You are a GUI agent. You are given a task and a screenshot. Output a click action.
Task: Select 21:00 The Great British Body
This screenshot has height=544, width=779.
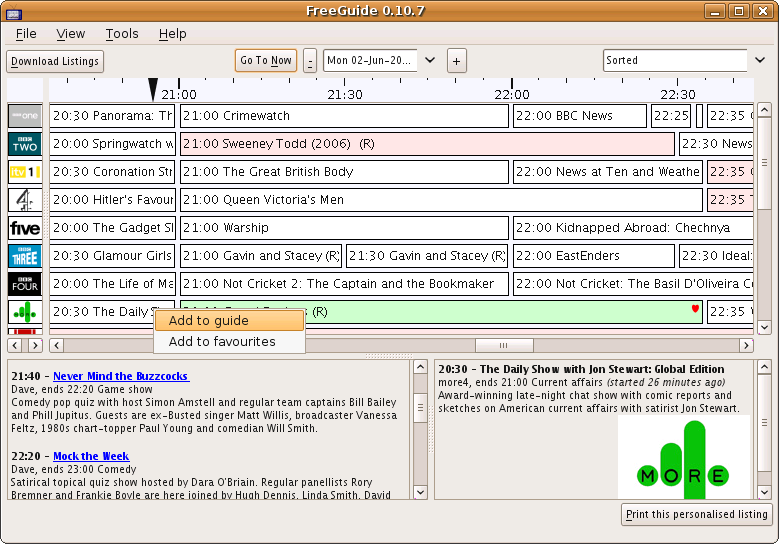[x=344, y=172]
